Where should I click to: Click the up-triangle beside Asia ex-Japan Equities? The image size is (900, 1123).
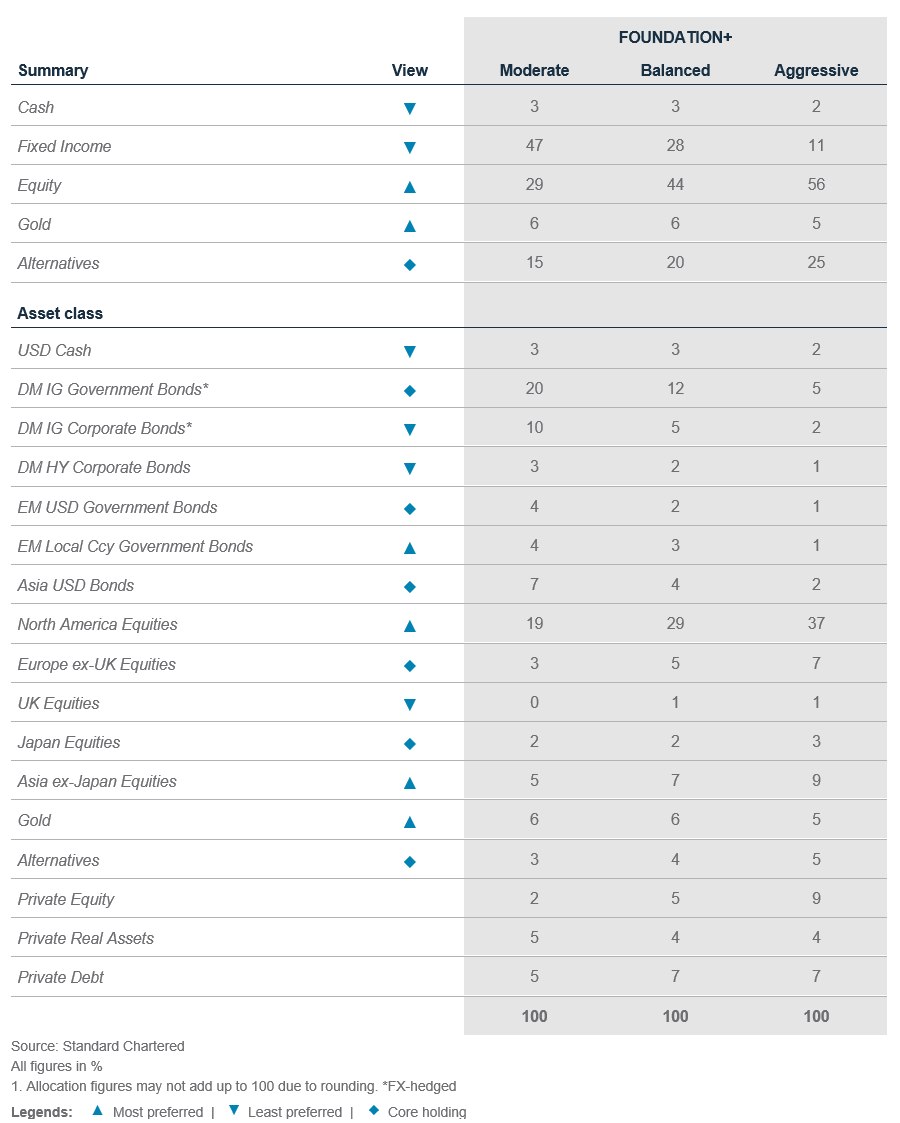pos(409,782)
